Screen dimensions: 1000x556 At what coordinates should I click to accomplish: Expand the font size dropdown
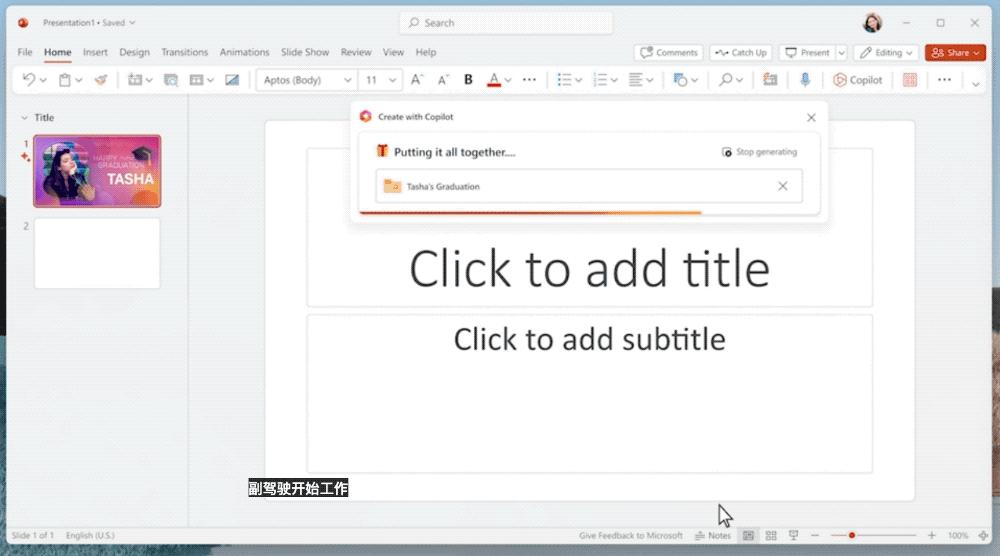pyautogui.click(x=393, y=80)
